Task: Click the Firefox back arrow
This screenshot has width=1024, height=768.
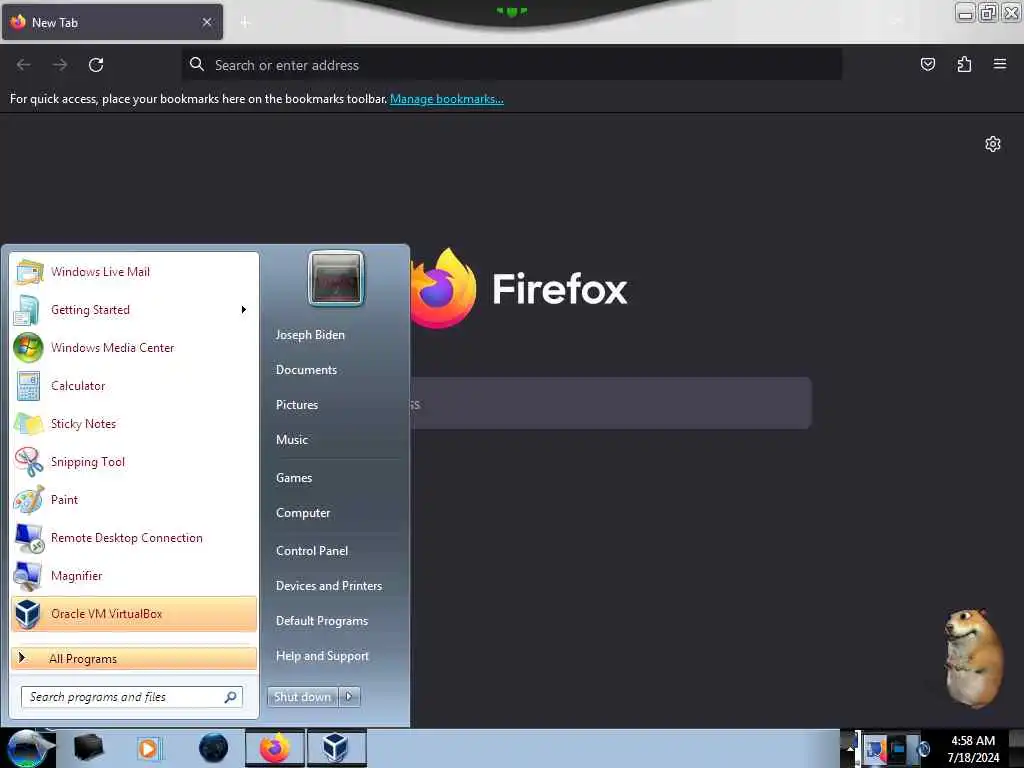Action: (x=24, y=65)
